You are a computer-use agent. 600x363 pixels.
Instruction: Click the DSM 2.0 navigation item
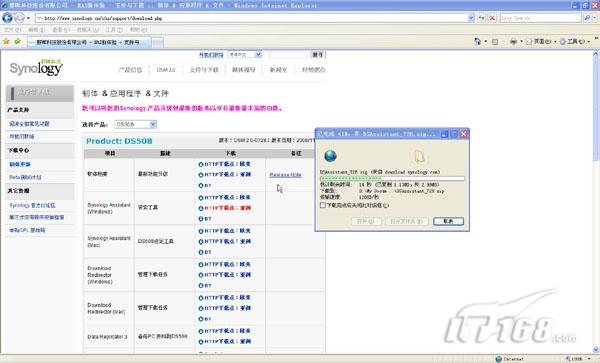(x=166, y=70)
